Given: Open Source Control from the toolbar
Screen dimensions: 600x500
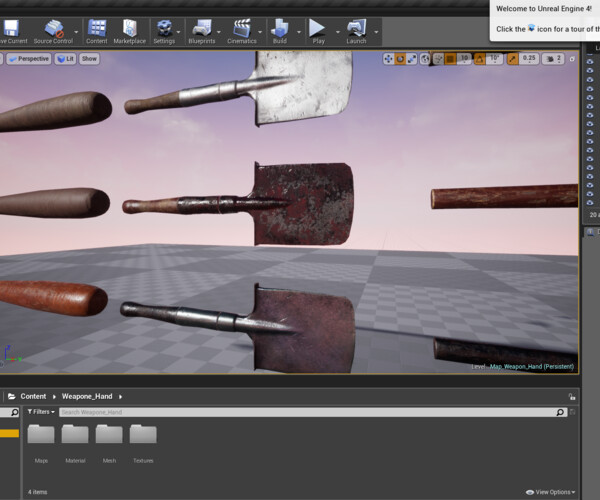Looking at the screenshot, I should pyautogui.click(x=54, y=29).
